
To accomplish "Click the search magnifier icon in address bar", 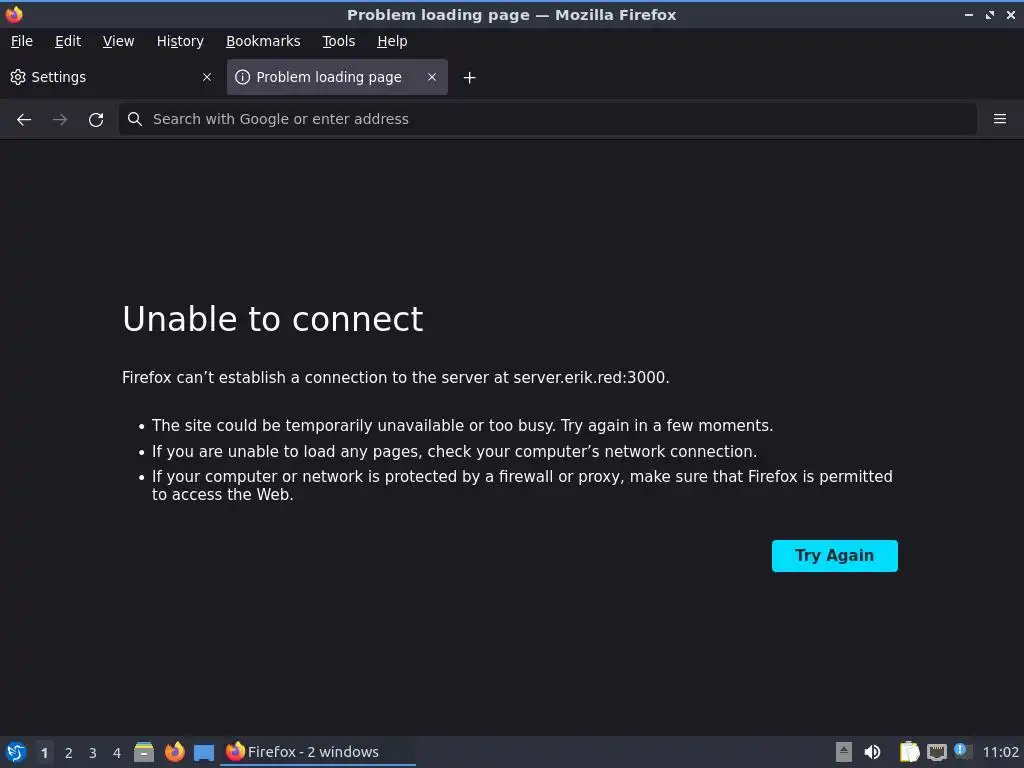I will tap(135, 119).
